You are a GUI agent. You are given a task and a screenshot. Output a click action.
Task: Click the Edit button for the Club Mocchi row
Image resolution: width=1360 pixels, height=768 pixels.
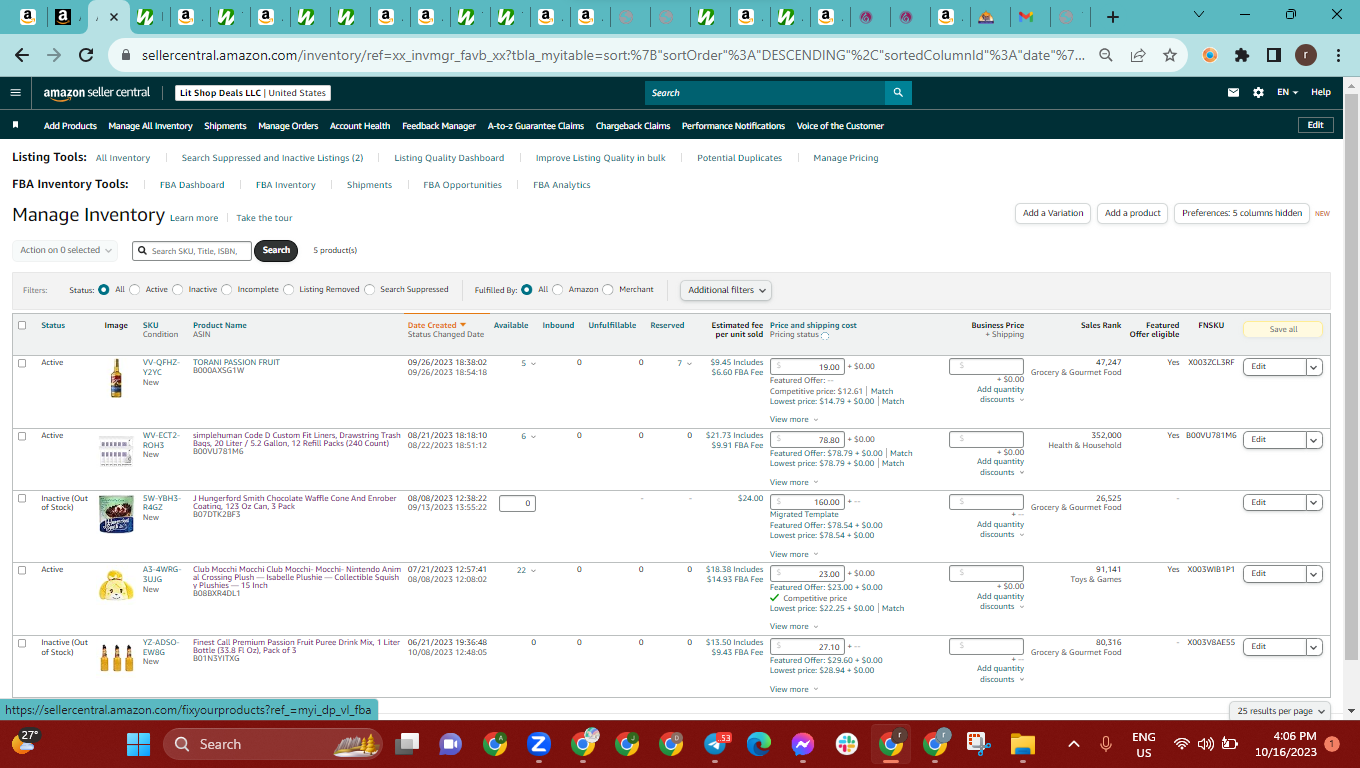pos(1275,574)
